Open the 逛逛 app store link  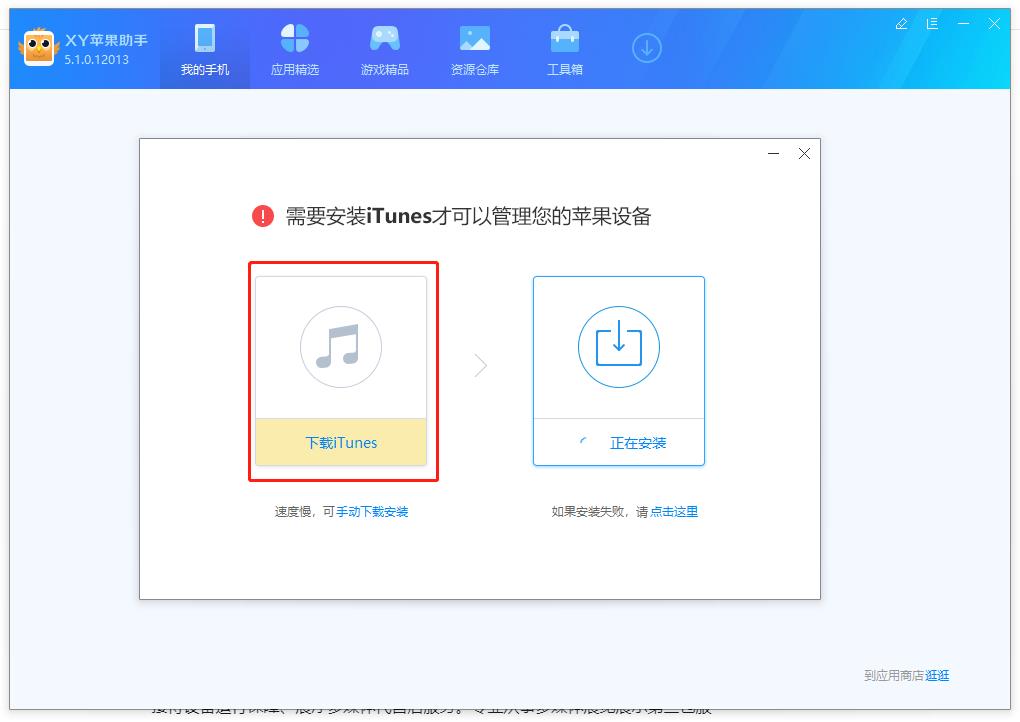click(x=937, y=676)
